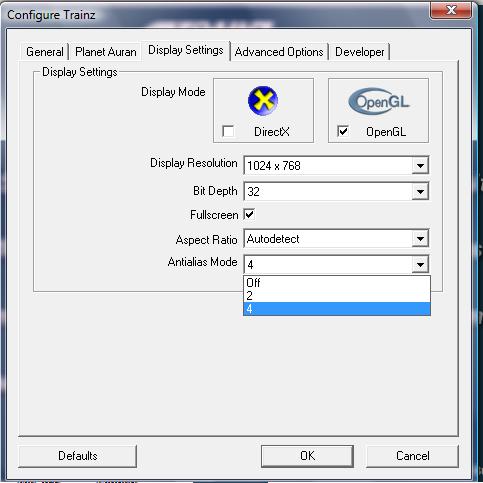
Task: Click the Defaults button
Action: coord(78,456)
